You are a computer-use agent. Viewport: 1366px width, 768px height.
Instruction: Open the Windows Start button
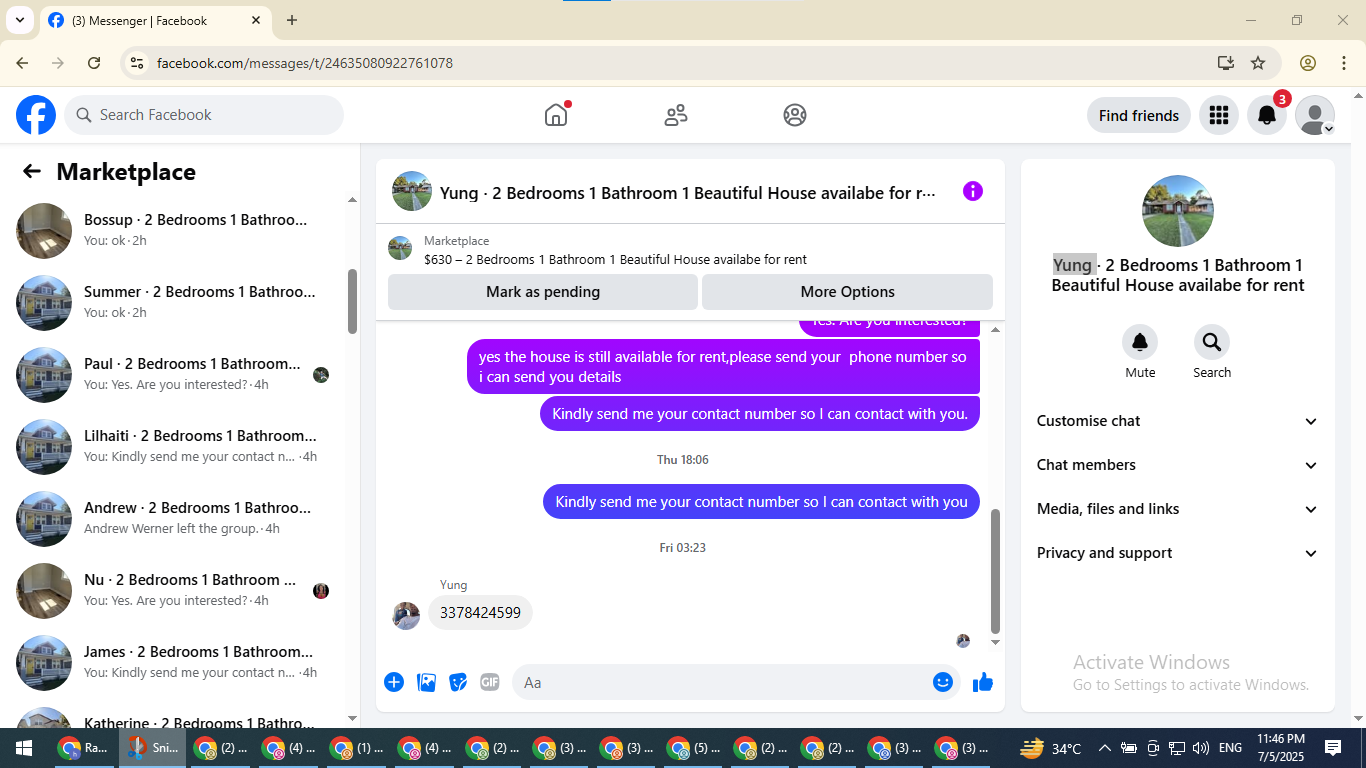(24, 748)
